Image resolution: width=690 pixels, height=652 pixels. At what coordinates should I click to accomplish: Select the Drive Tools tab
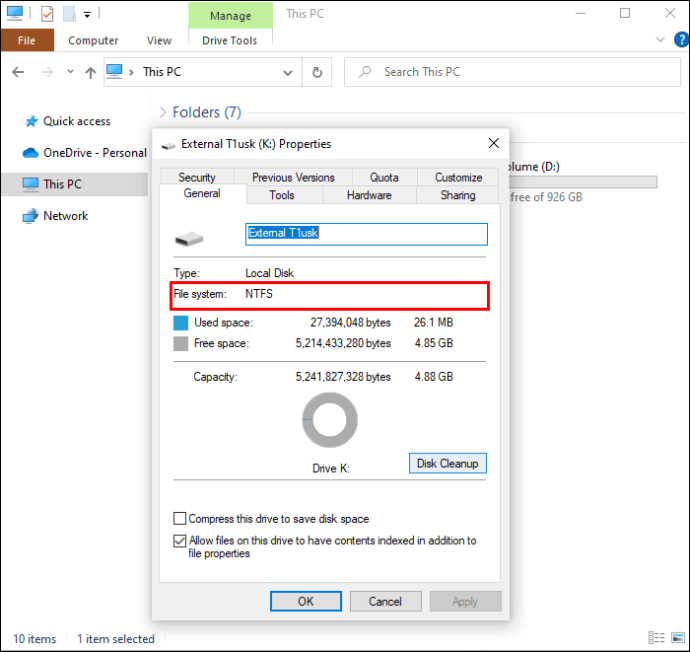[x=230, y=40]
